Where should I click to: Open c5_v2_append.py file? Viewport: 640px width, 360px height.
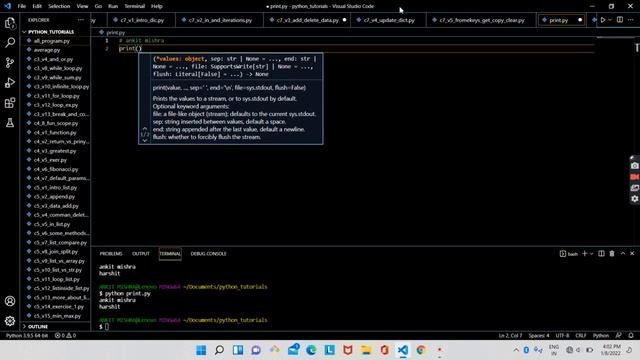(x=55, y=196)
